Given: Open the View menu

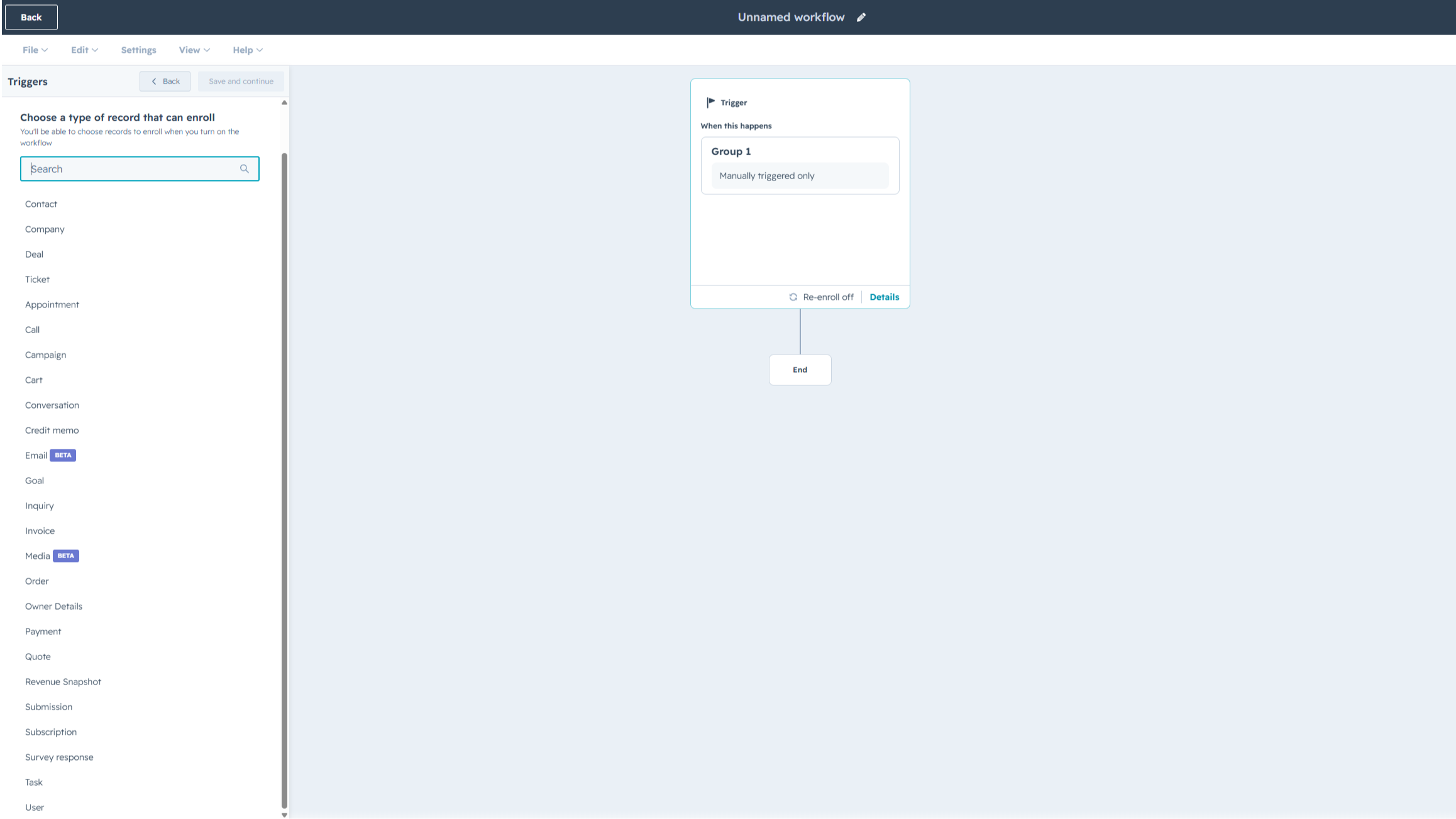Looking at the screenshot, I should 194,50.
